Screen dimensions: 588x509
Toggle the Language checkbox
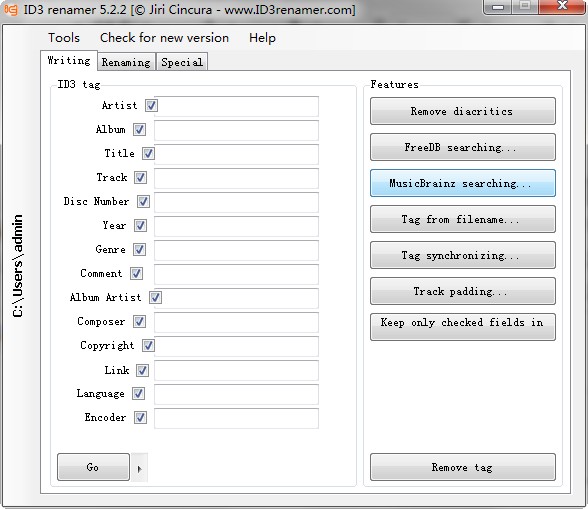pos(138,393)
